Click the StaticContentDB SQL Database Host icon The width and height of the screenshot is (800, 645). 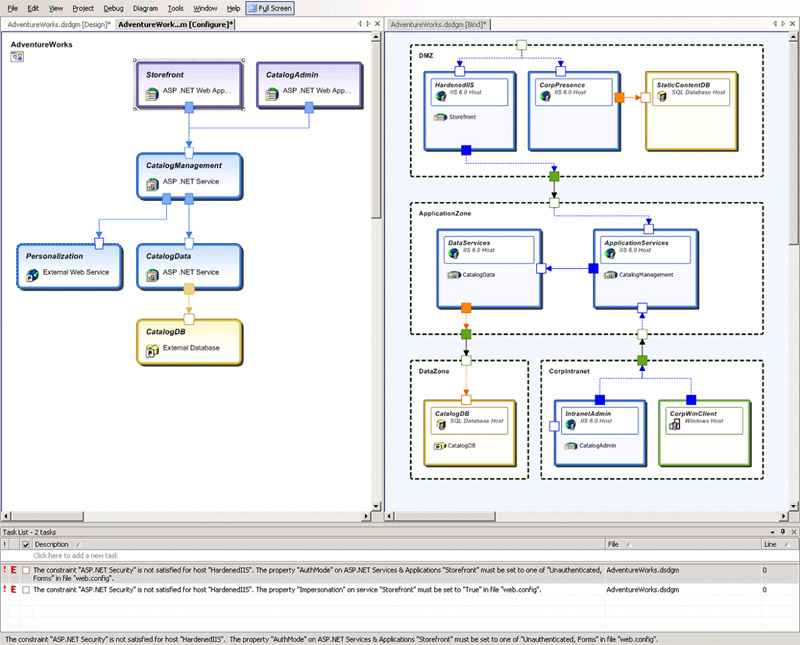click(x=662, y=96)
